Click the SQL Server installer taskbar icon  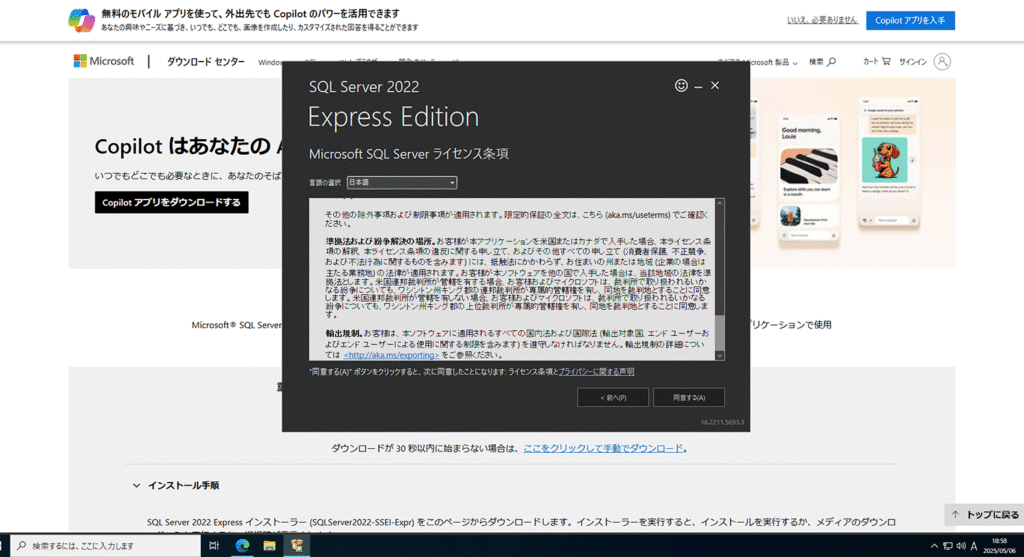(296, 545)
